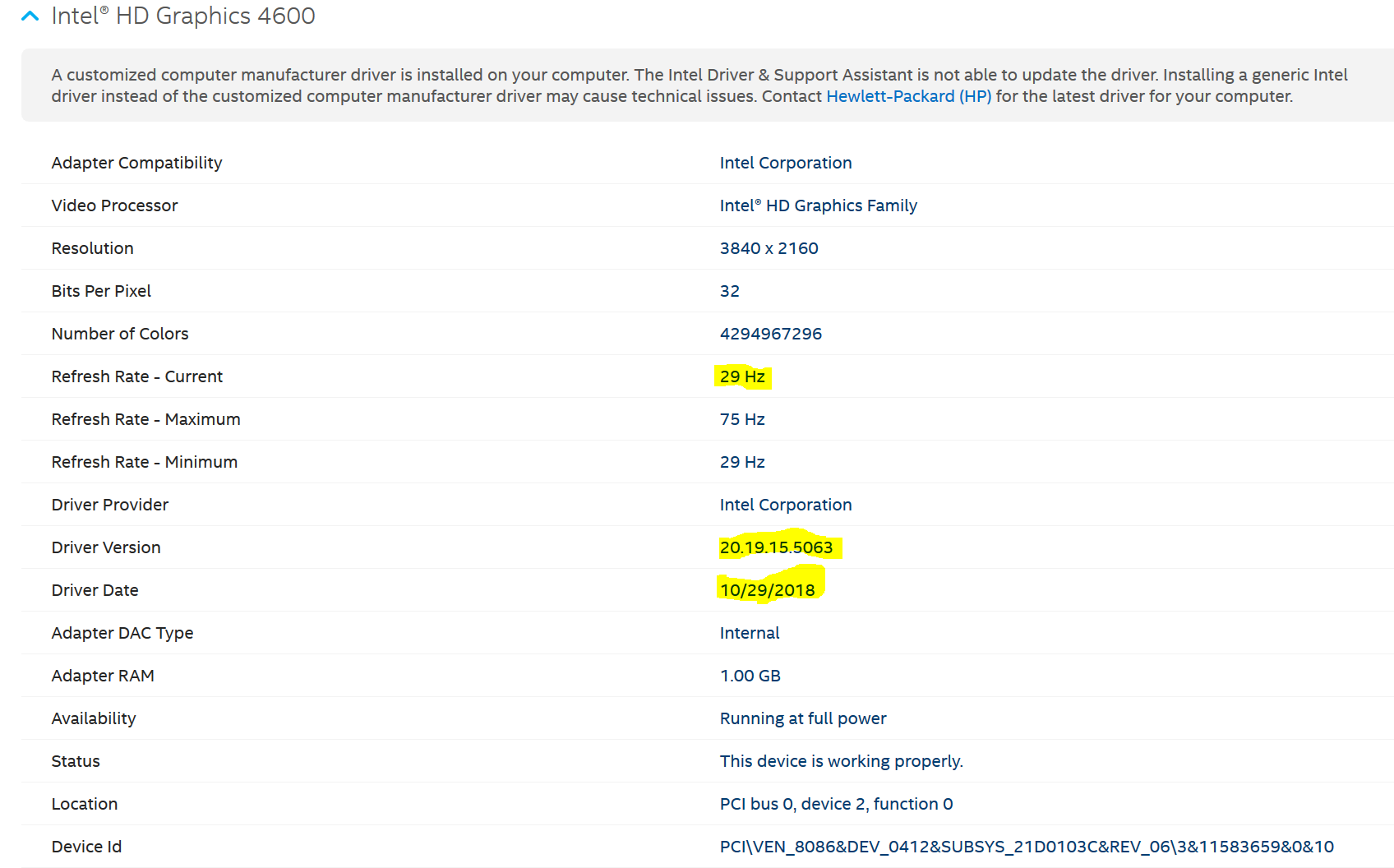Viewport: 1394px width, 868px height.
Task: Click the Adapter RAM label
Action: [103, 676]
